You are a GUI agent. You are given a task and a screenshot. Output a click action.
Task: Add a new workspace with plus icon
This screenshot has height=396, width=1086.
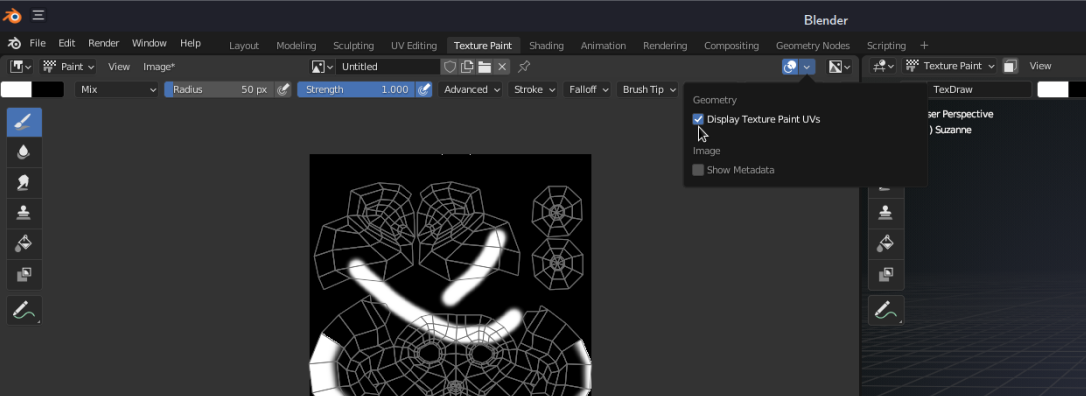924,45
